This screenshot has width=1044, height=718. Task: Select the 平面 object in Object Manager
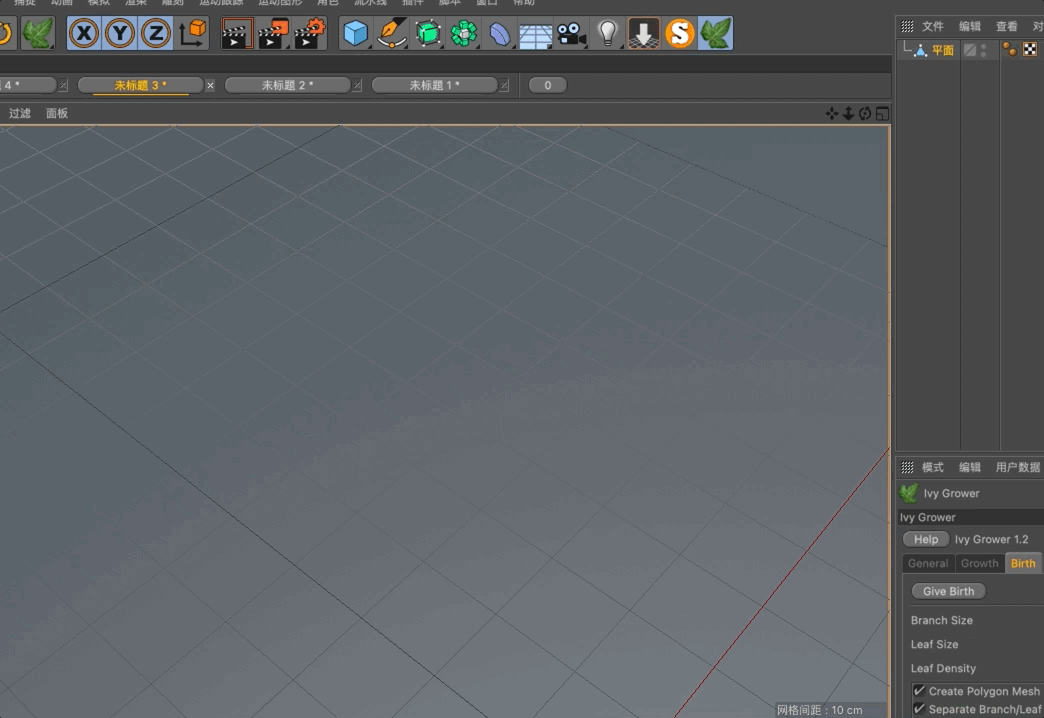click(x=942, y=51)
